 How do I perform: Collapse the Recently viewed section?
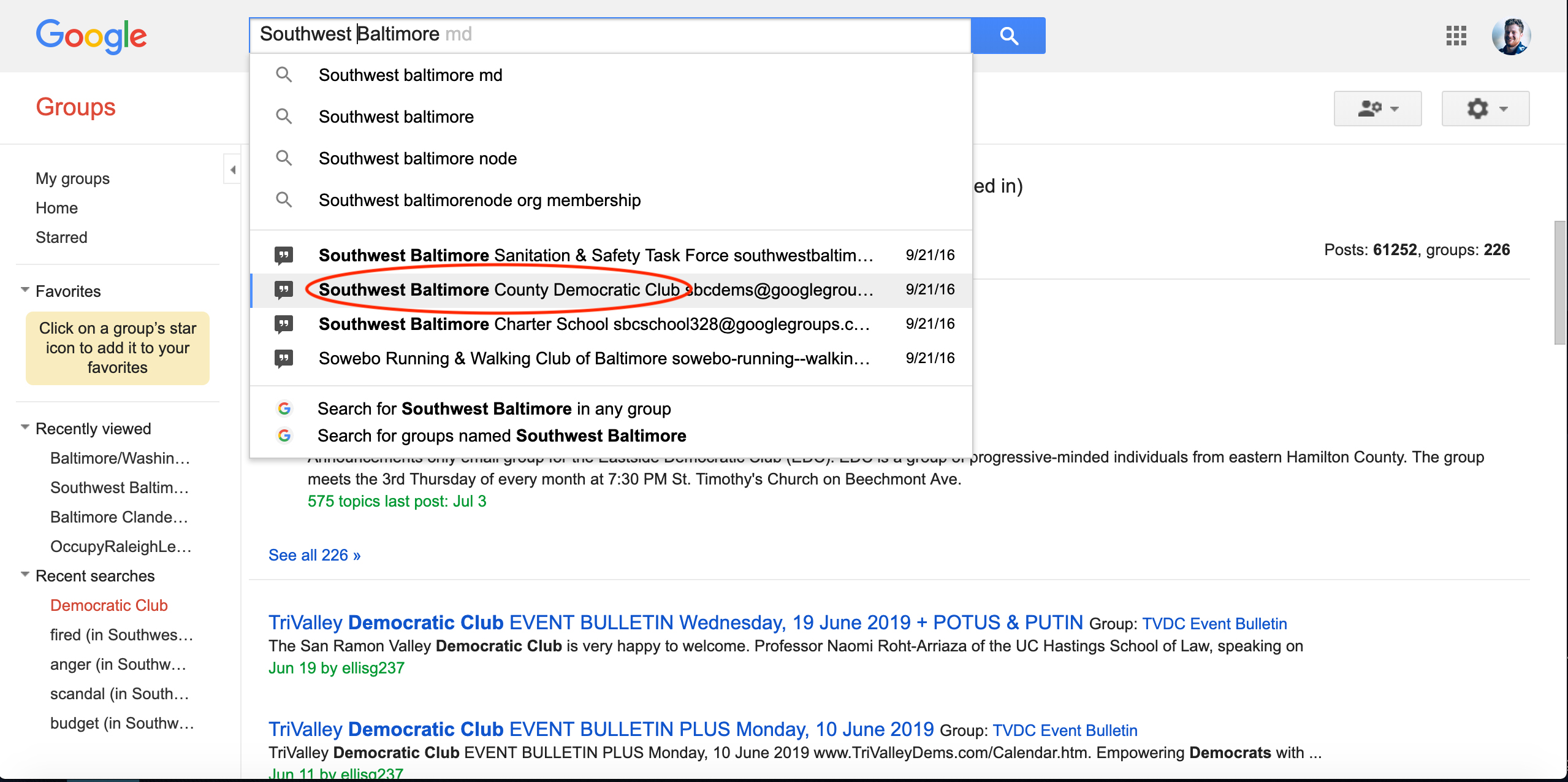(x=25, y=427)
